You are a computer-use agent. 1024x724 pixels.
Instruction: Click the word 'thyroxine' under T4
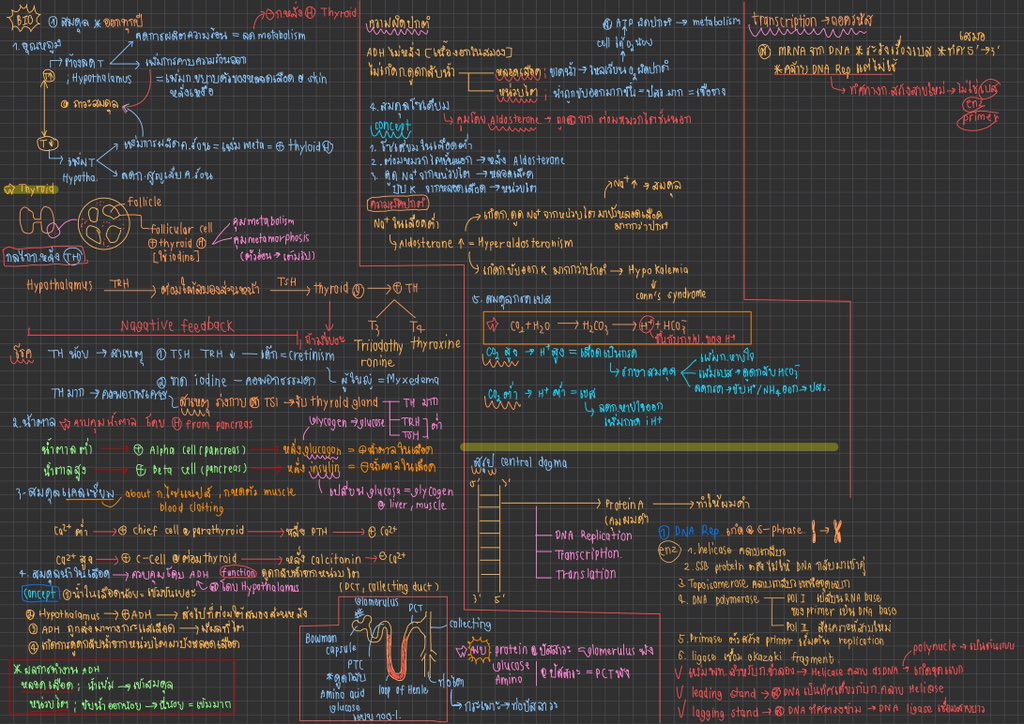point(436,343)
